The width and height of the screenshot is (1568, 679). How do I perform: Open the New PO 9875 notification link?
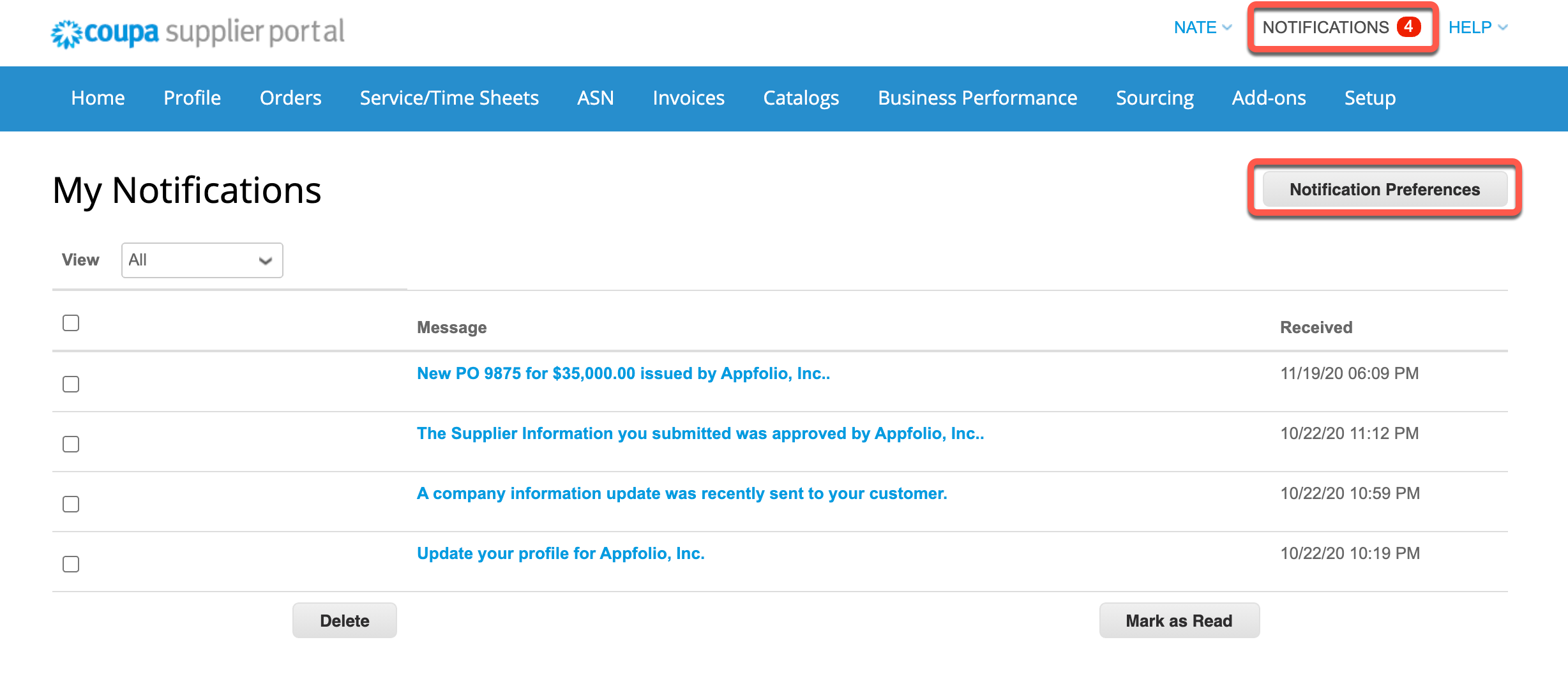click(623, 373)
